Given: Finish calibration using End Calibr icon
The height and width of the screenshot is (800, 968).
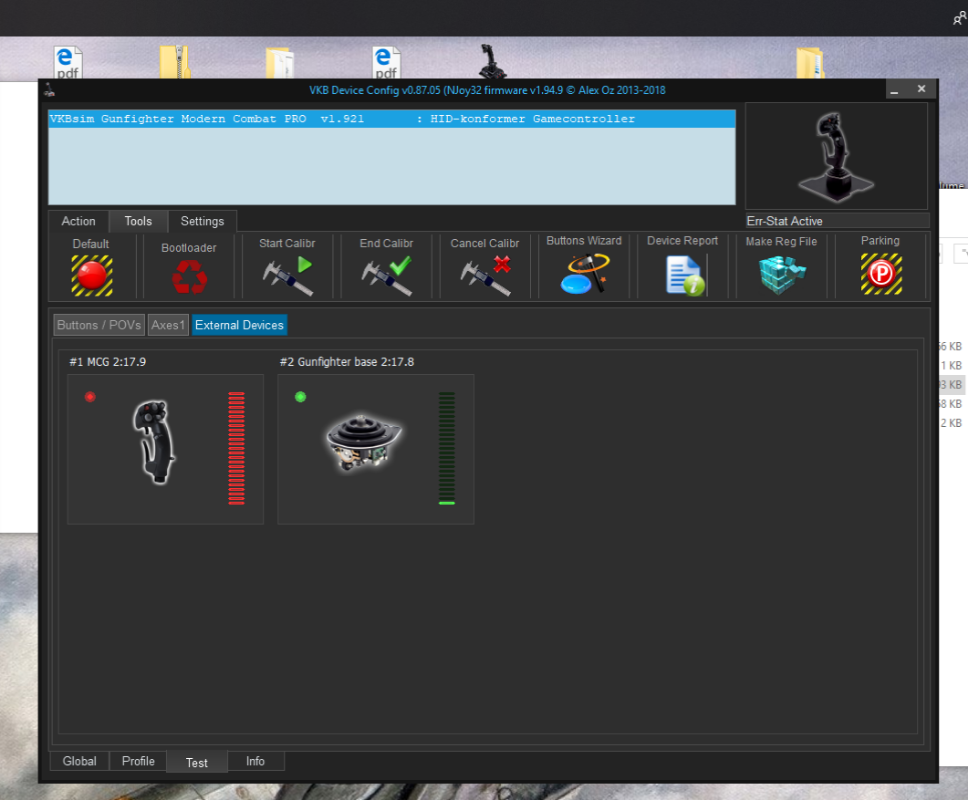Looking at the screenshot, I should pyautogui.click(x=386, y=275).
